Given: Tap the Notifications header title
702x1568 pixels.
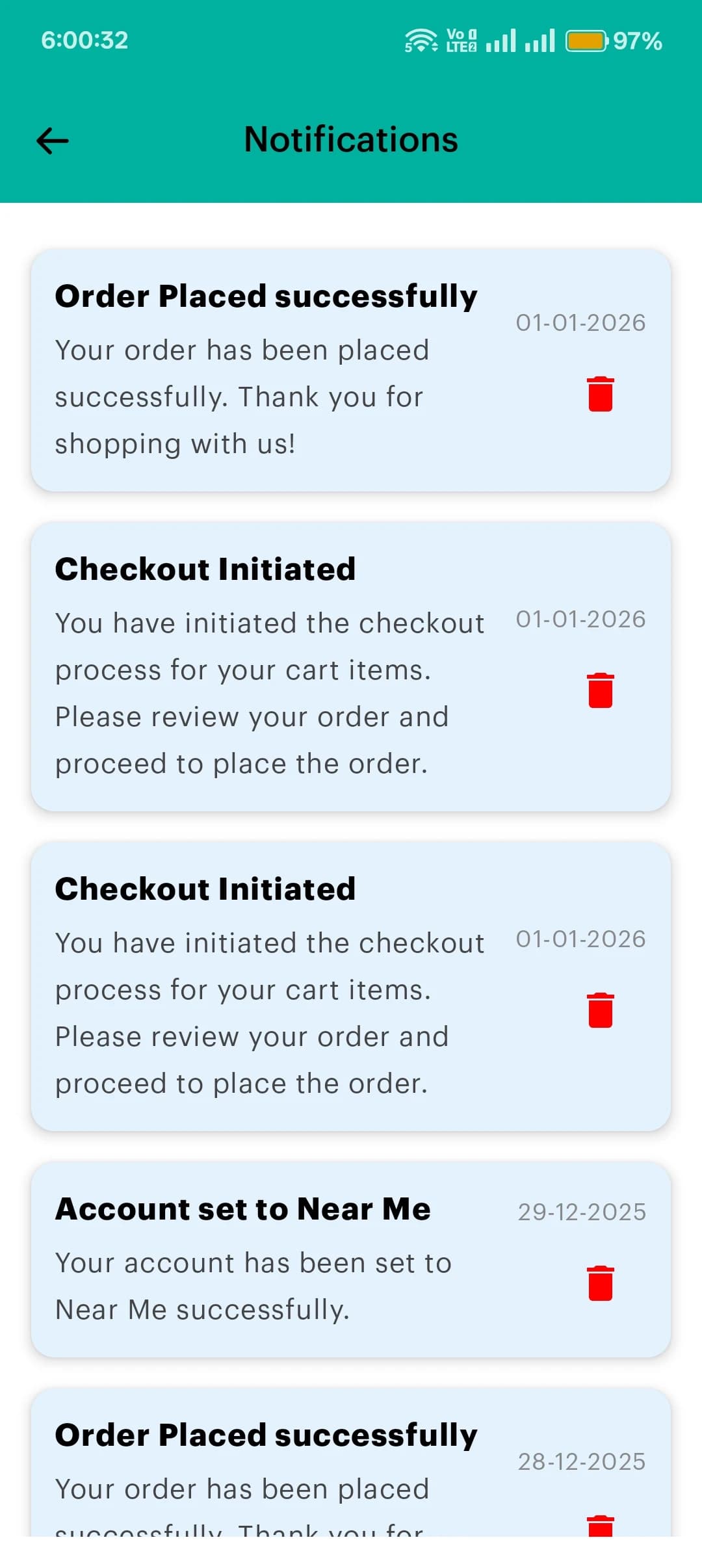Looking at the screenshot, I should point(351,140).
